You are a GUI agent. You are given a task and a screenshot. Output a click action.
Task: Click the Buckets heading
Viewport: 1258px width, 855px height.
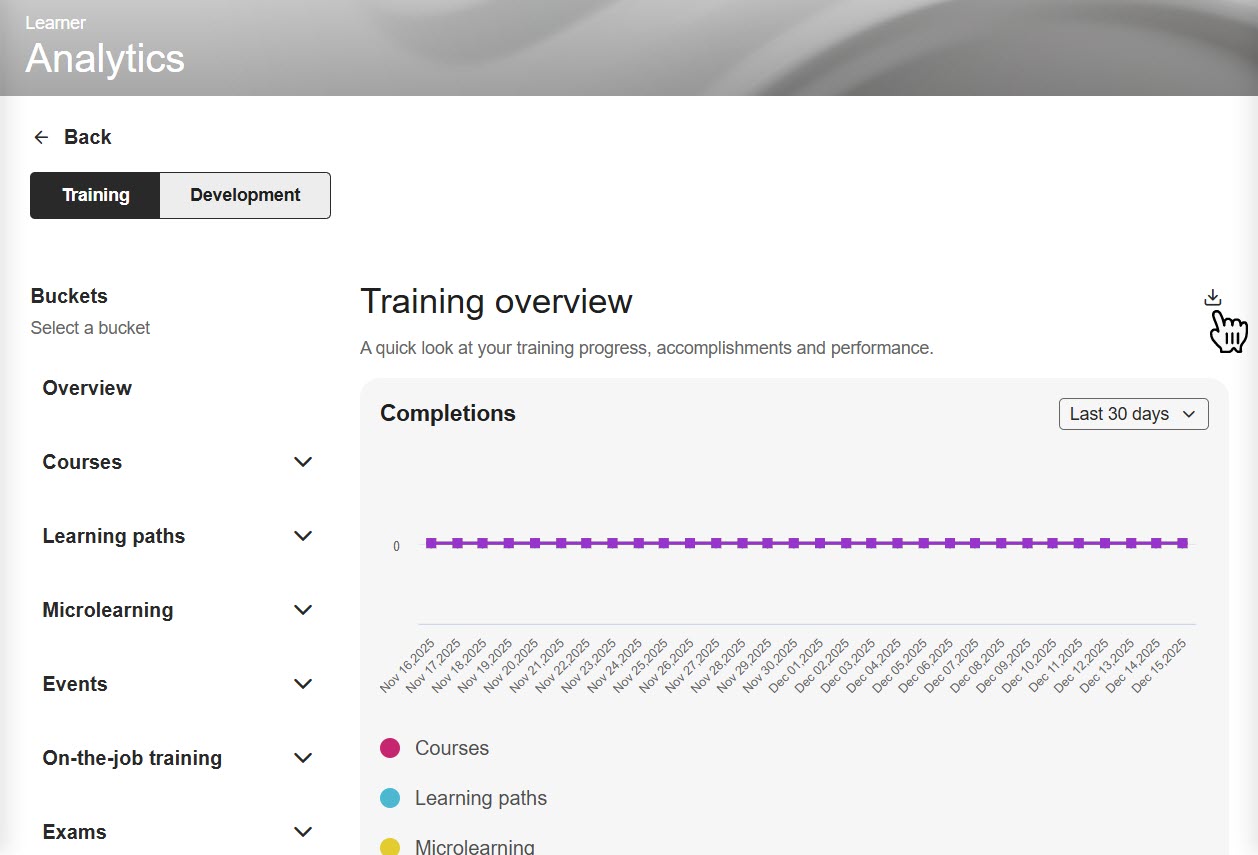pyautogui.click(x=69, y=296)
